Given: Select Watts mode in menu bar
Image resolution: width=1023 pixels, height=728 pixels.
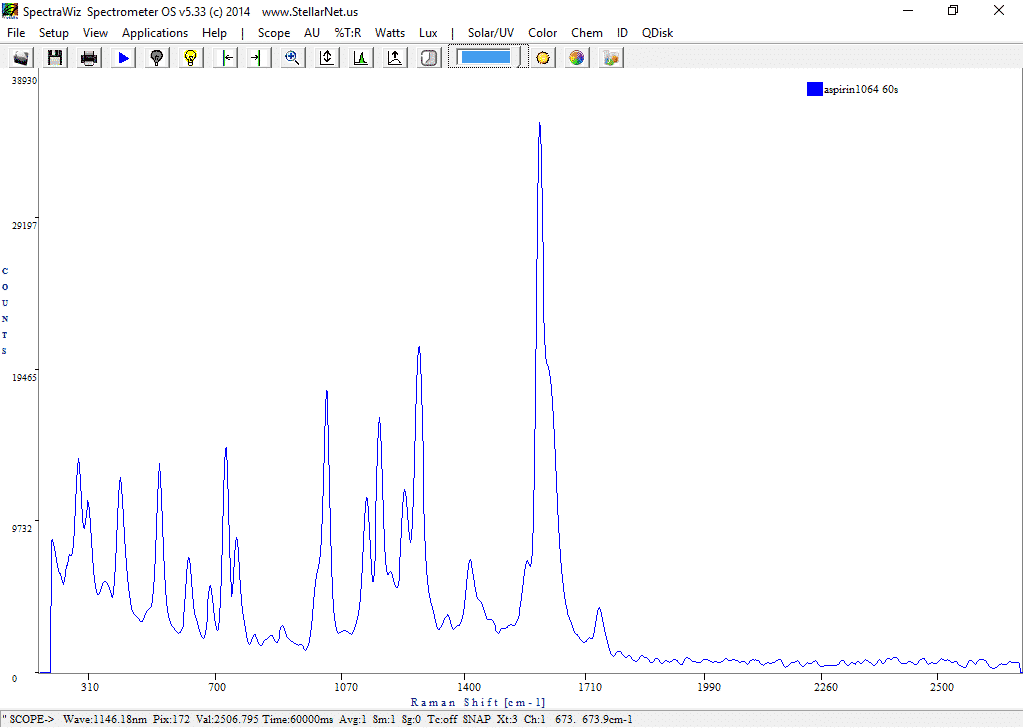Looking at the screenshot, I should [x=389, y=33].
